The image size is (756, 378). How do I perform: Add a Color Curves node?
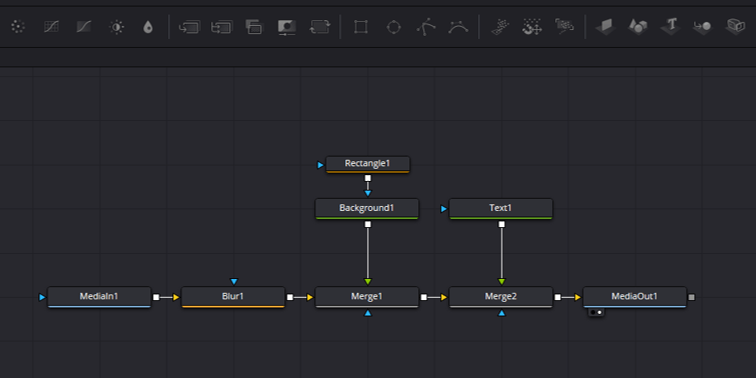click(51, 27)
